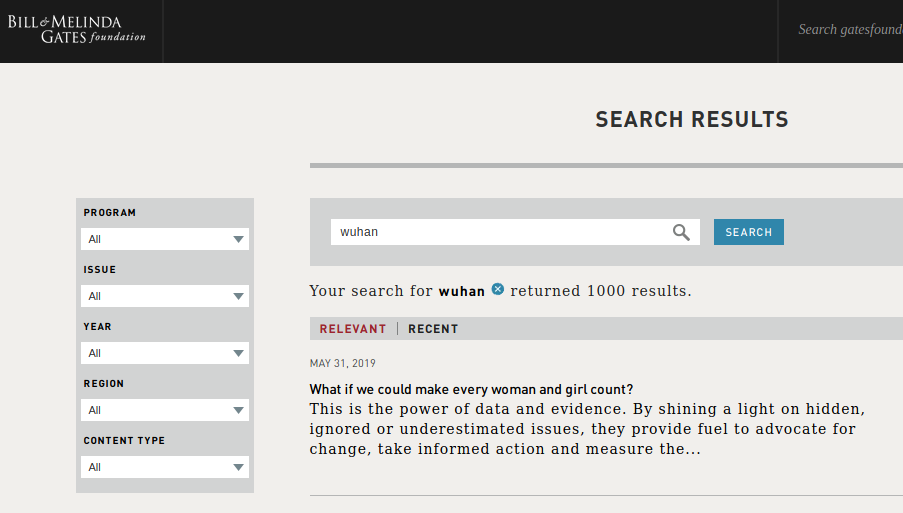Screen dimensions: 903x513
Task: Switch to the Recent sorting tab
Action: (433, 329)
